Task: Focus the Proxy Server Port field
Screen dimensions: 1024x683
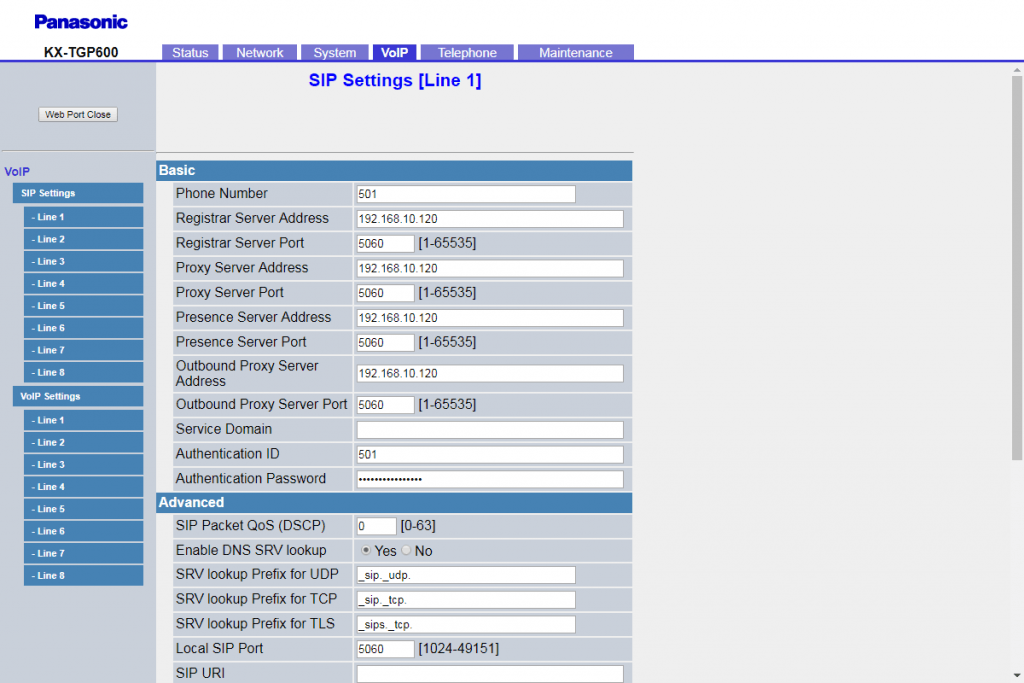Action: tap(385, 293)
